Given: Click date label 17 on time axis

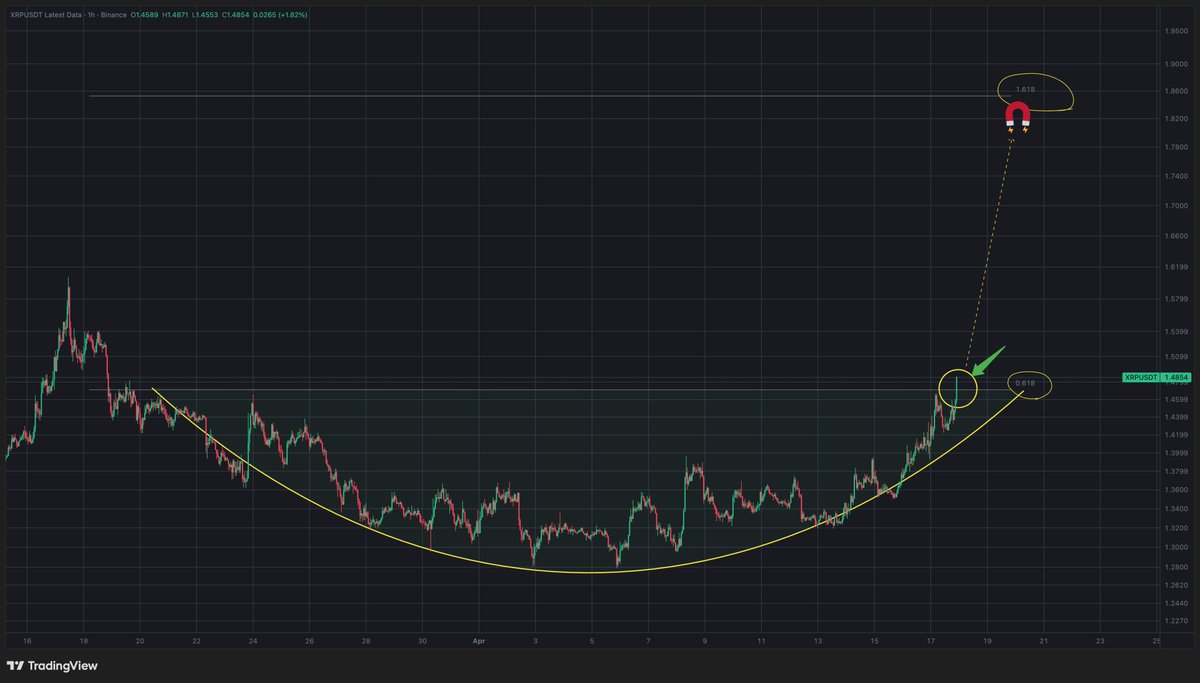Looking at the screenshot, I should (x=931, y=640).
